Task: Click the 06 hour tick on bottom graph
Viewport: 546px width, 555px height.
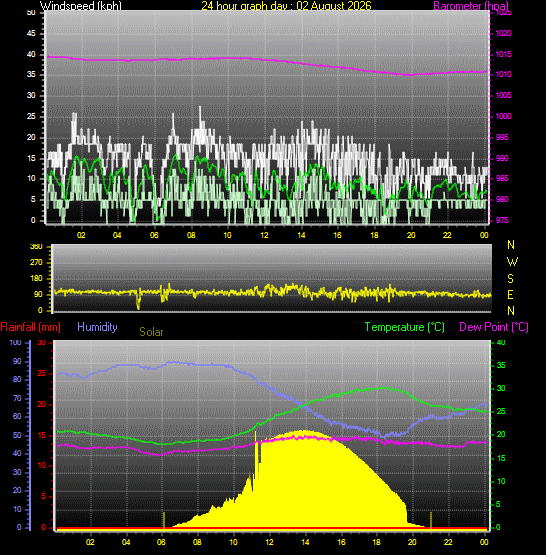Action: point(161,542)
